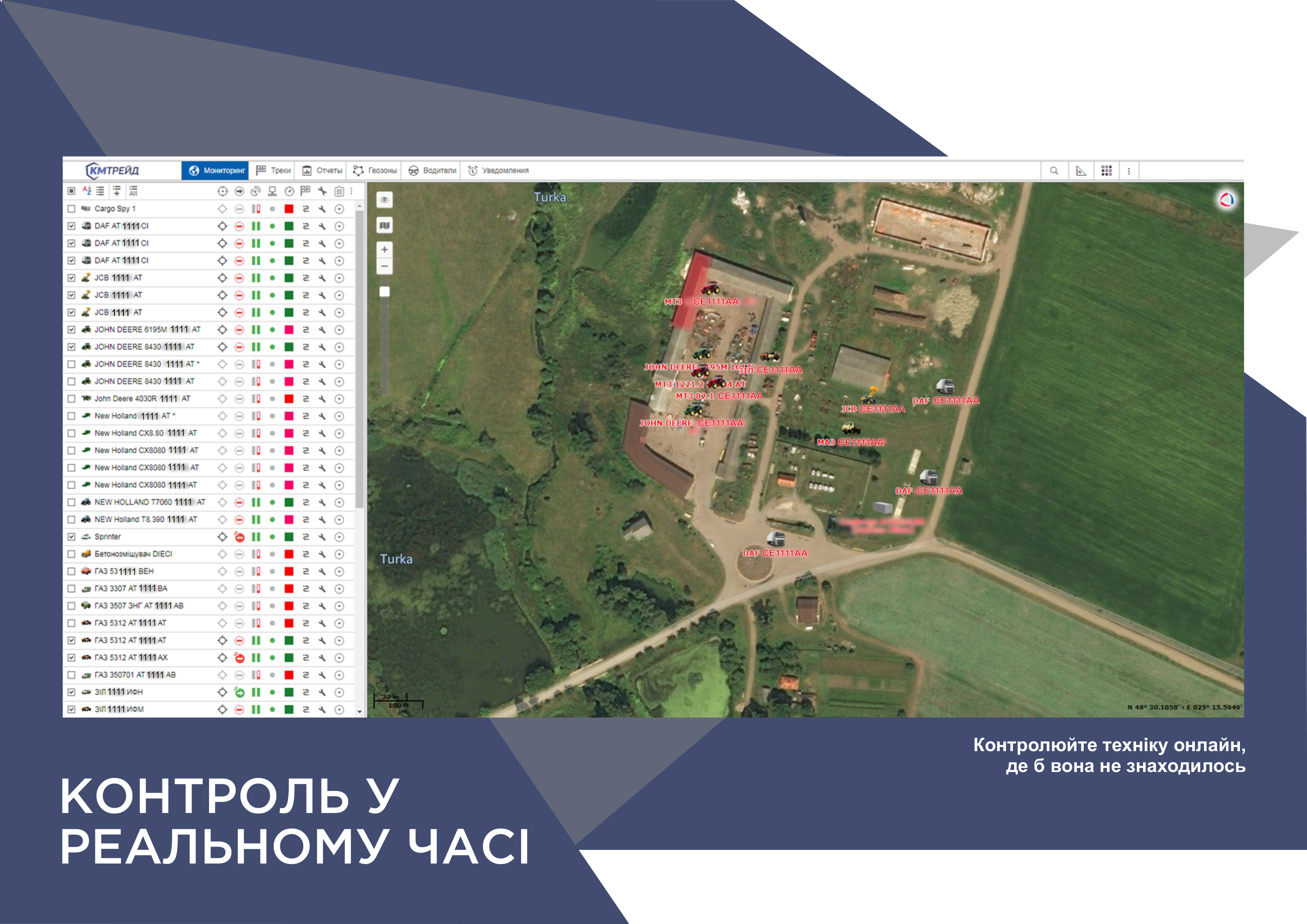Open the dropdown menu for Sprinter
1307x924 pixels.
coord(339,537)
